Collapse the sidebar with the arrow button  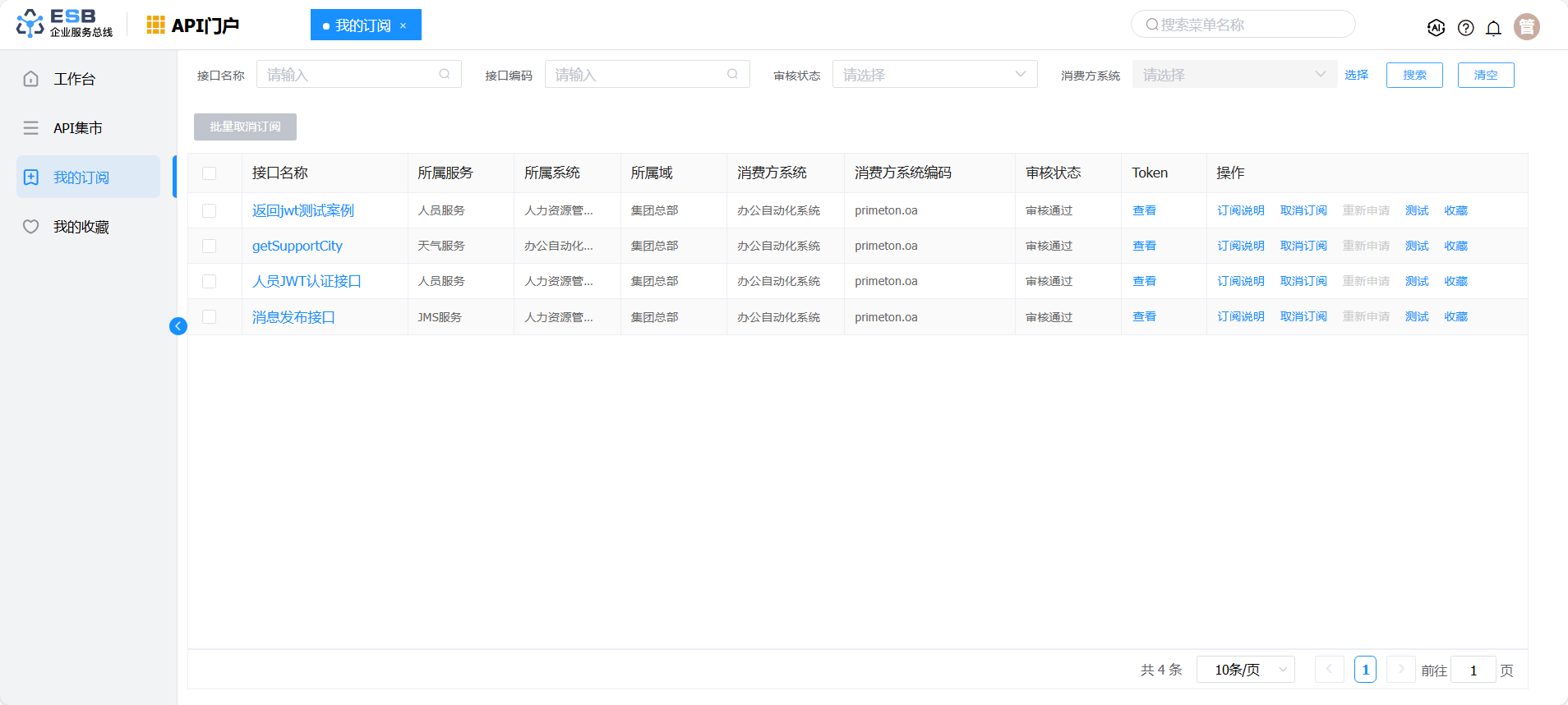tap(178, 326)
